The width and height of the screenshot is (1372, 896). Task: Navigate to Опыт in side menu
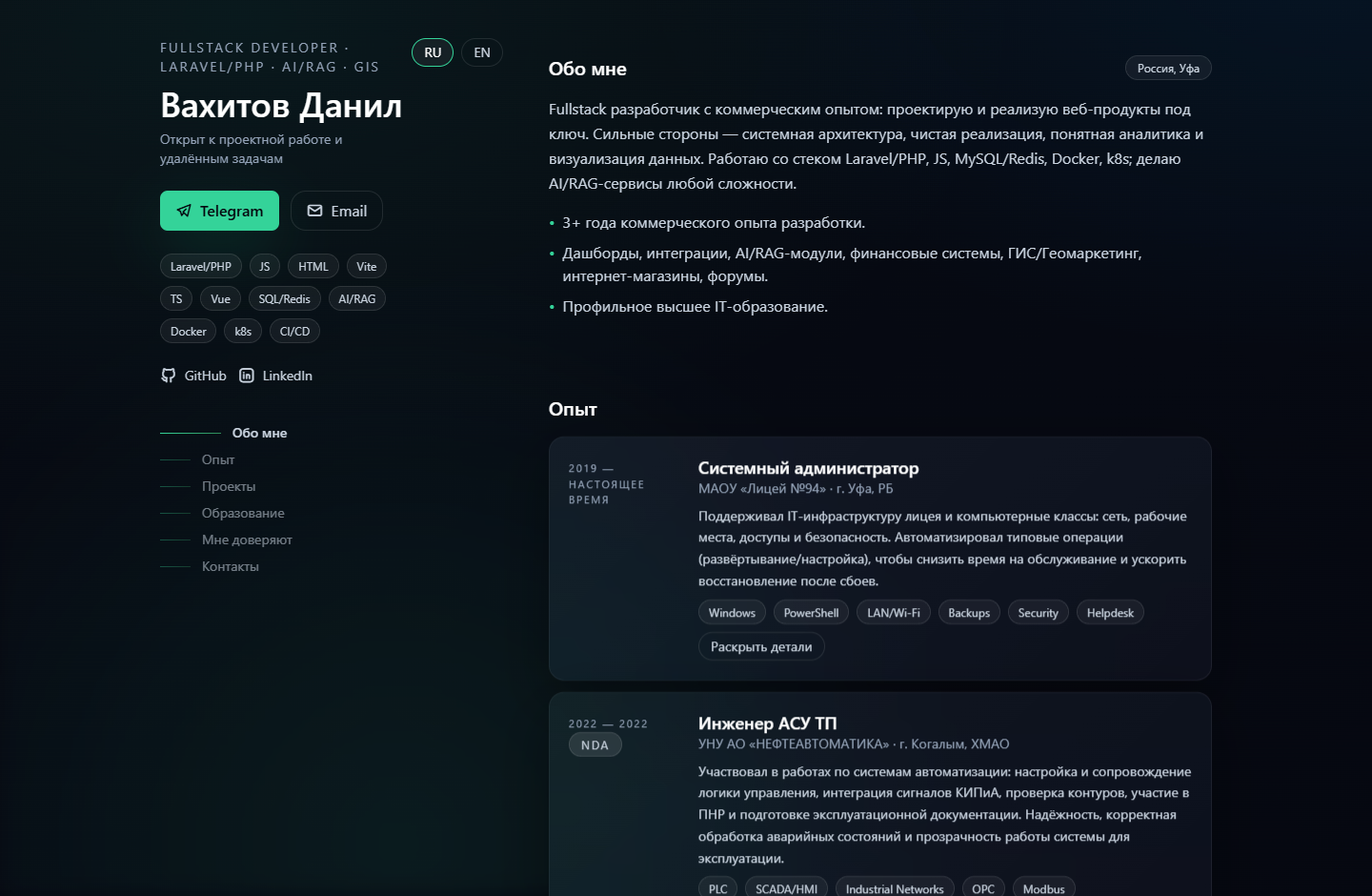click(x=197, y=459)
